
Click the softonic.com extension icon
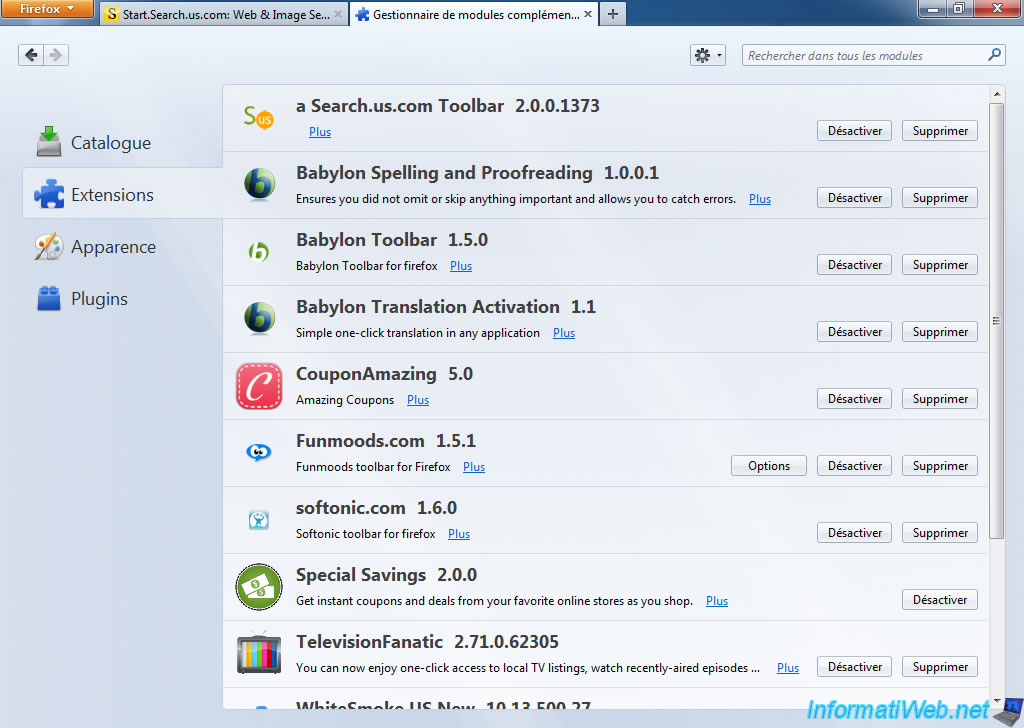(259, 520)
